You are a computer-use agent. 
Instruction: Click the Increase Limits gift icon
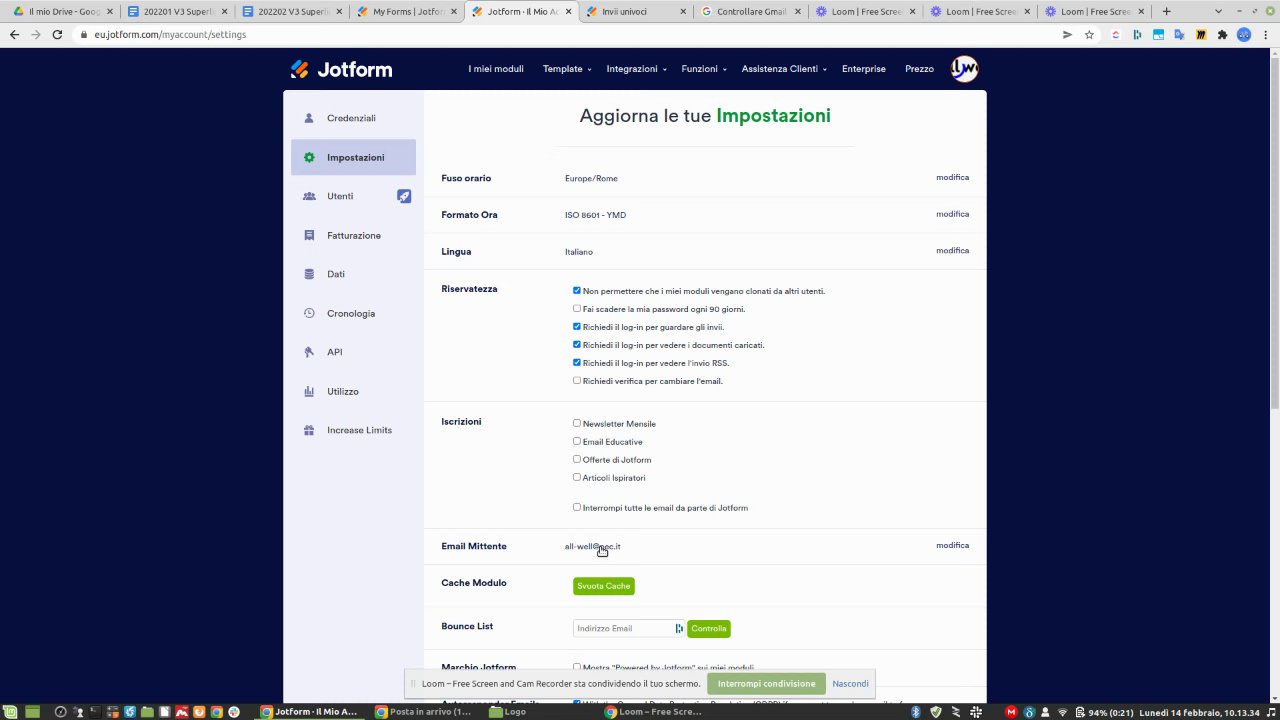[x=309, y=430]
